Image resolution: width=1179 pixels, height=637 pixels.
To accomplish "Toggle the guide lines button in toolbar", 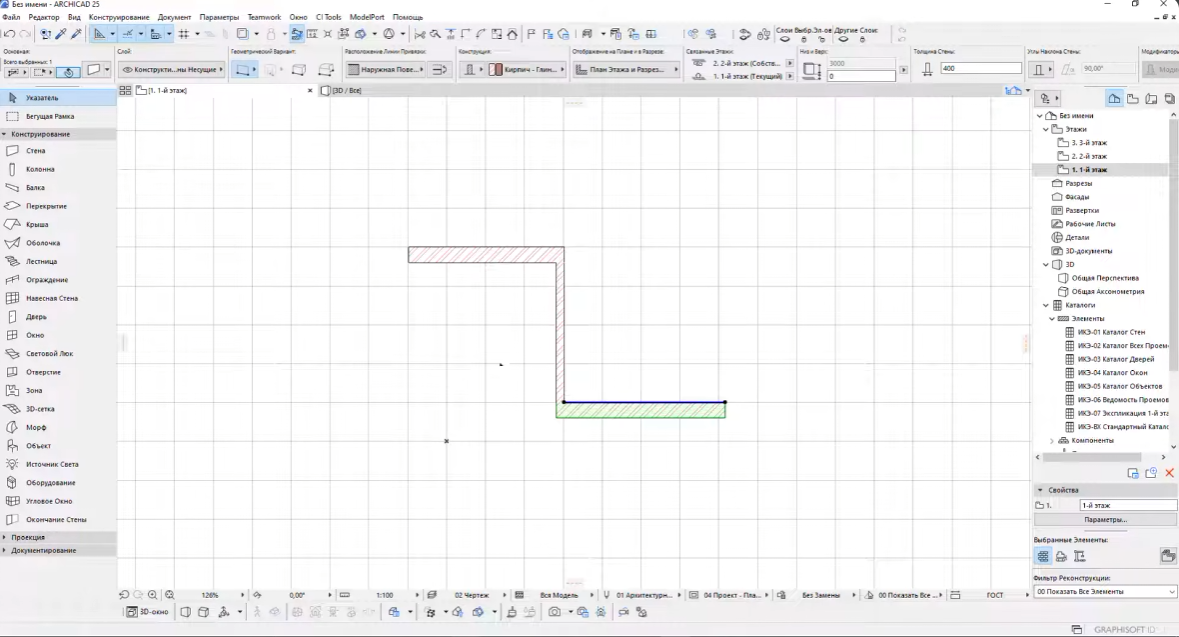I will click(128, 34).
